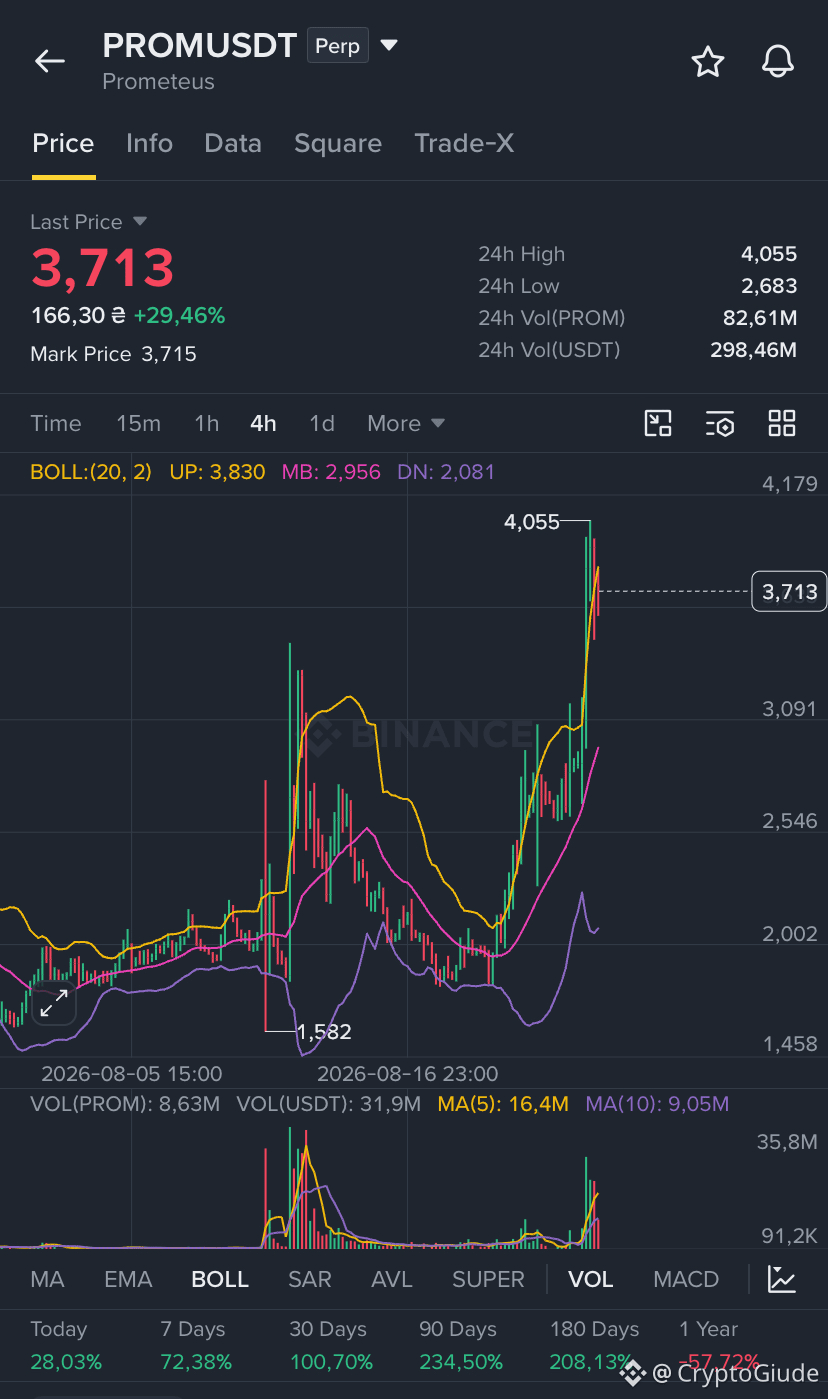
Task: Enable the MA indicator
Action: (x=48, y=1279)
